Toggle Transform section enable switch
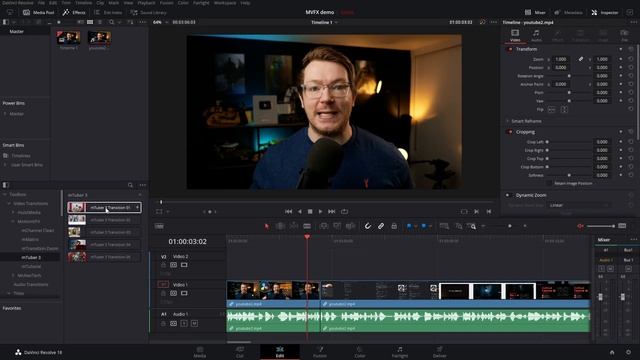Screen dimensions: 640x360 click(510, 49)
